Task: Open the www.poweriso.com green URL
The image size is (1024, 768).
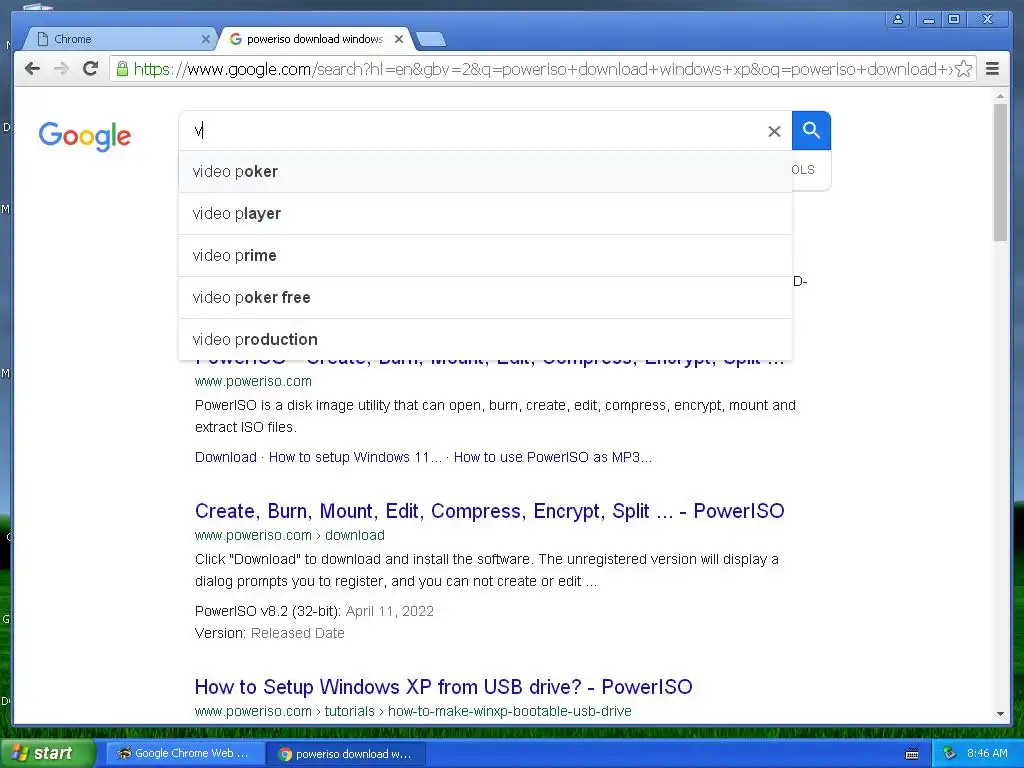Action: 253,381
